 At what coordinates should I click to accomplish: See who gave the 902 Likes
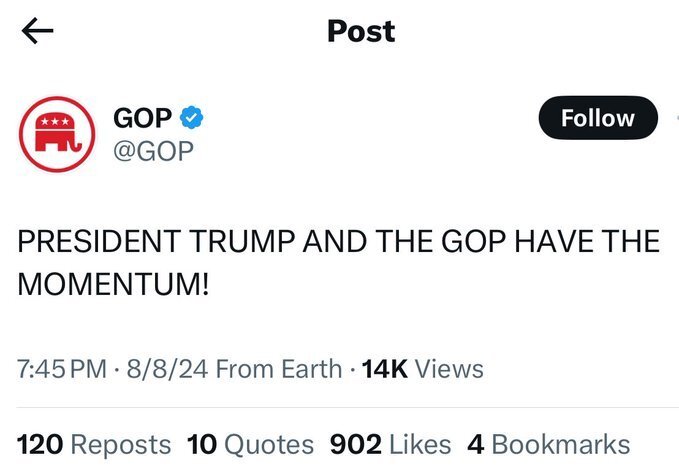click(390, 445)
